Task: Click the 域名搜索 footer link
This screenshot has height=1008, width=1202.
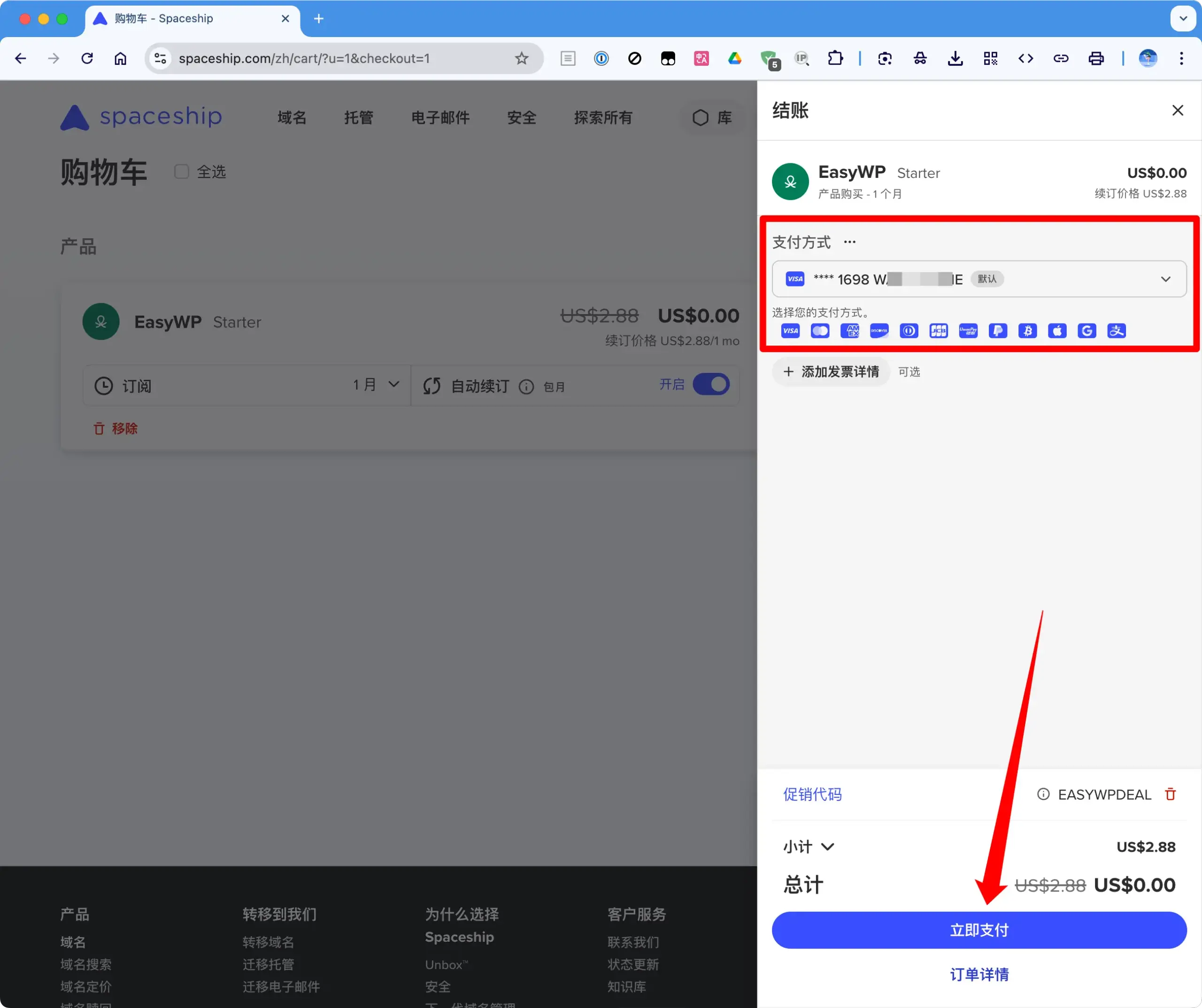Action: coord(86,964)
